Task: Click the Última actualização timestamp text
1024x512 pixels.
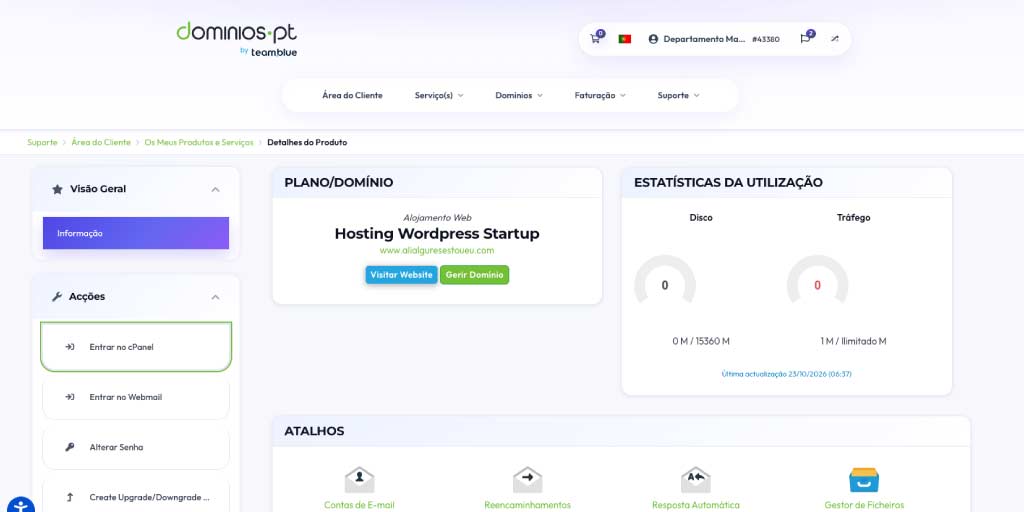Action: tap(786, 374)
